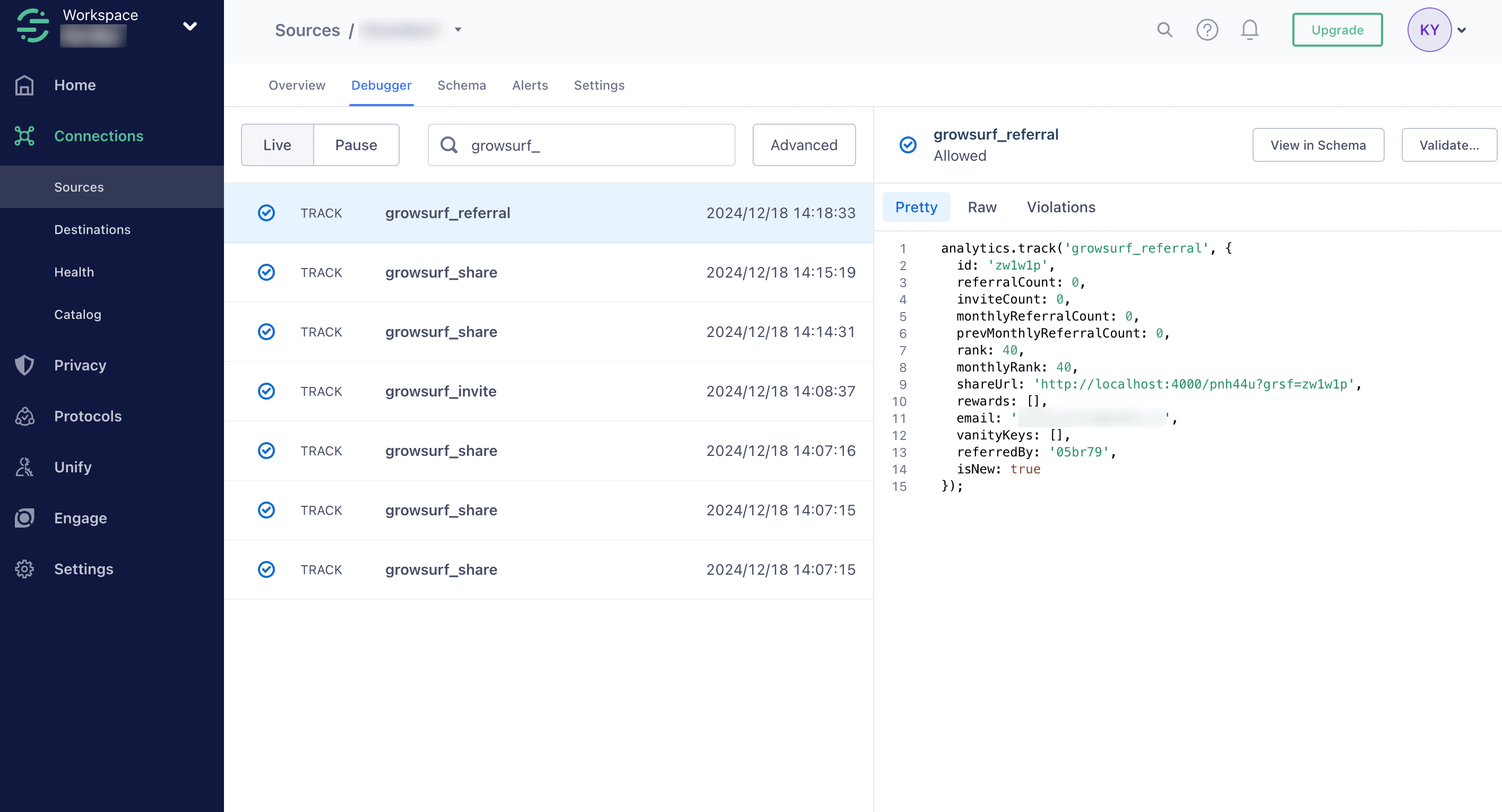Image resolution: width=1502 pixels, height=812 pixels.
Task: Switch to the Schema tab
Action: point(462,85)
